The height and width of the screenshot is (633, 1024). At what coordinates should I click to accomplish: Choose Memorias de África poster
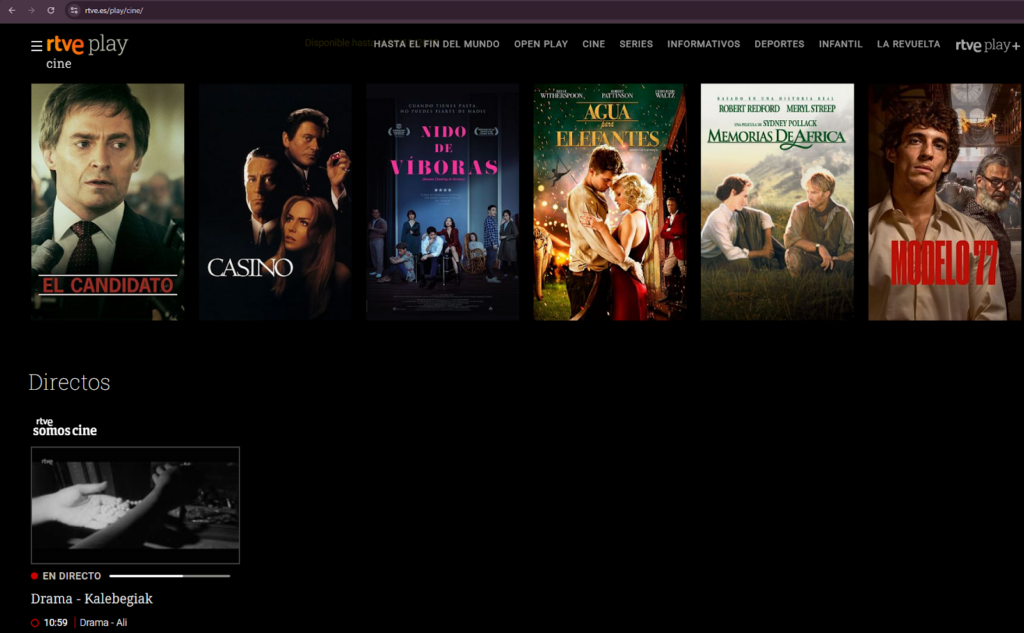pos(777,202)
